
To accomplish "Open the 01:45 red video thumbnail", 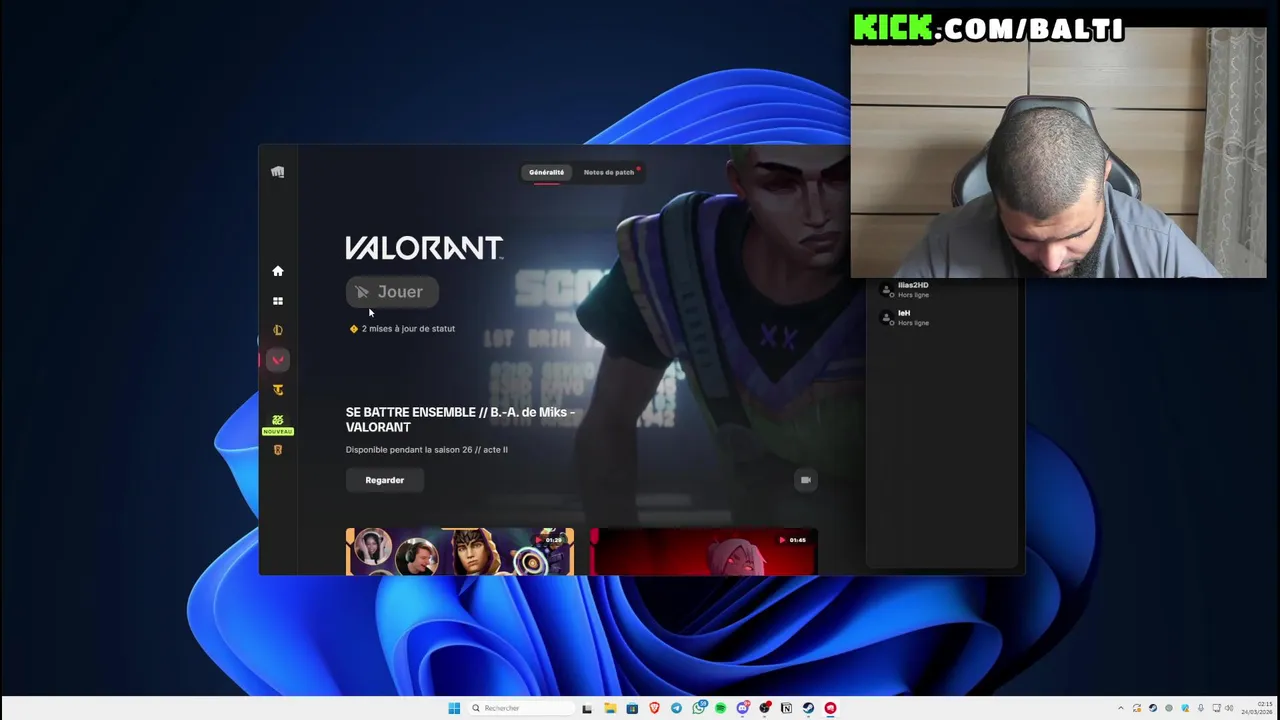I will pos(704,552).
